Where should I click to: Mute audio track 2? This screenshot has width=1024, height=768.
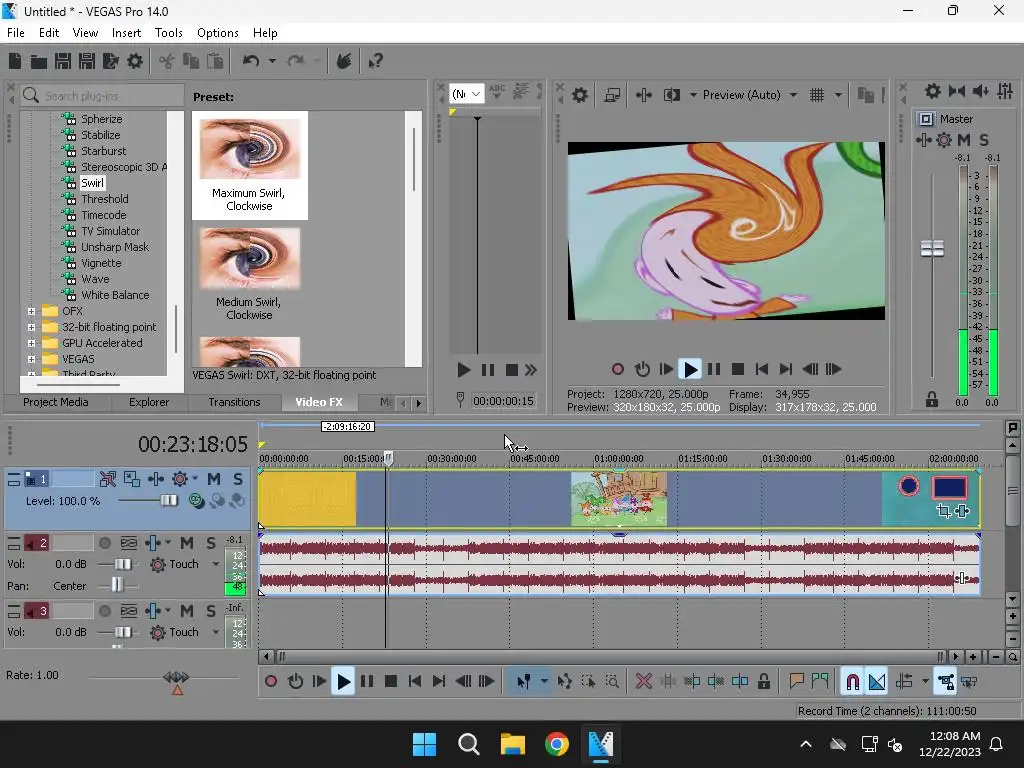click(x=187, y=543)
